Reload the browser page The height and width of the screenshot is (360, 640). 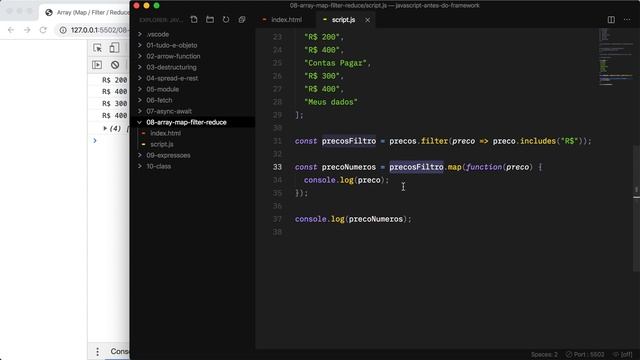point(43,30)
